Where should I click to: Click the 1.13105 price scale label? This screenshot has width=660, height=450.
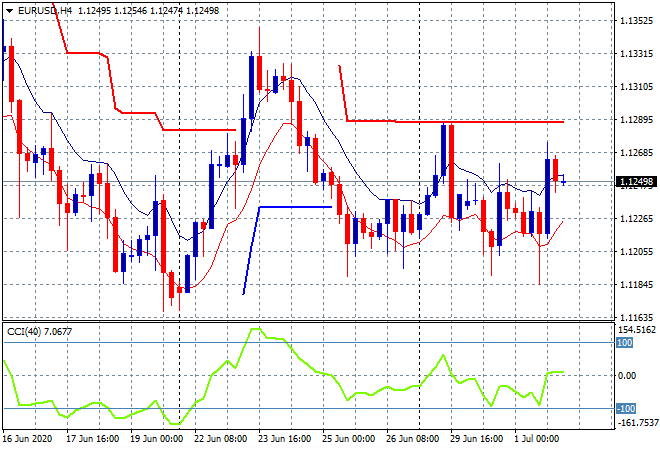(637, 87)
